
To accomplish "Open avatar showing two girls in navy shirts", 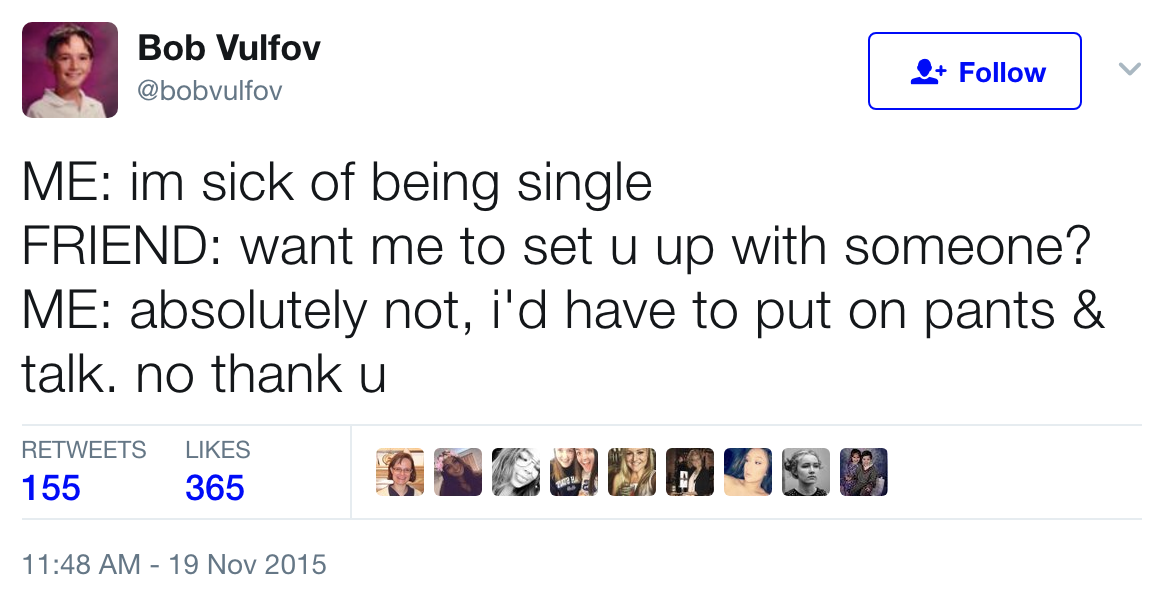I will tap(573, 472).
